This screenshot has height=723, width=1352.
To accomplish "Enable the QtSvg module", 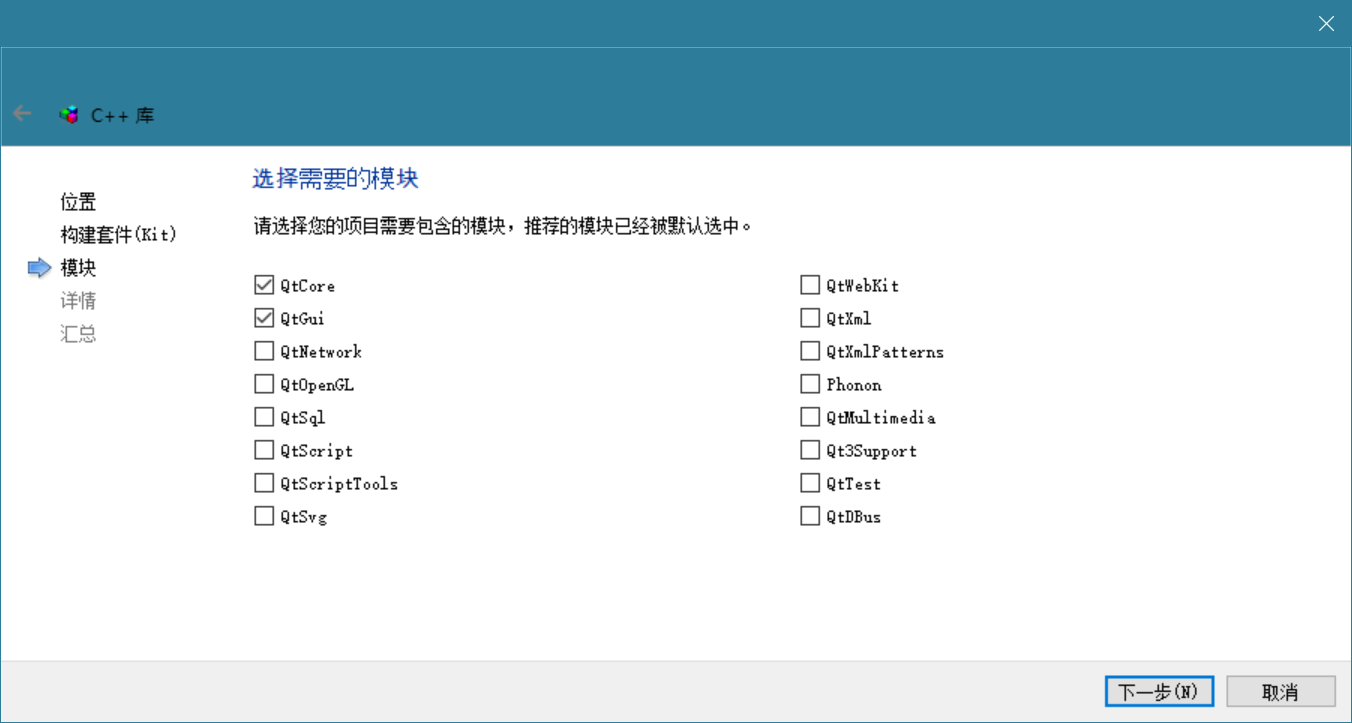I will [x=264, y=516].
